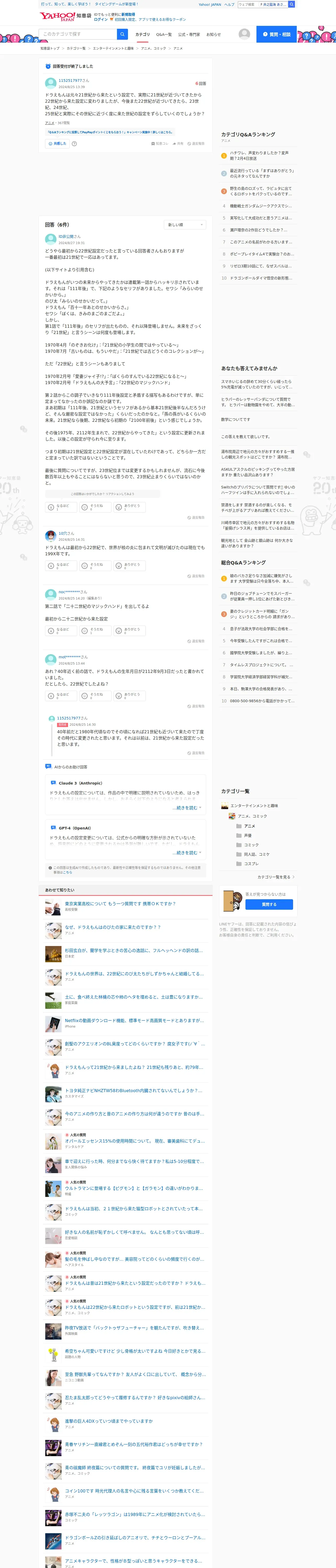The width and height of the screenshot is (336, 1568).
Task: Click the 質問・相談 button in header
Action: pos(276,34)
